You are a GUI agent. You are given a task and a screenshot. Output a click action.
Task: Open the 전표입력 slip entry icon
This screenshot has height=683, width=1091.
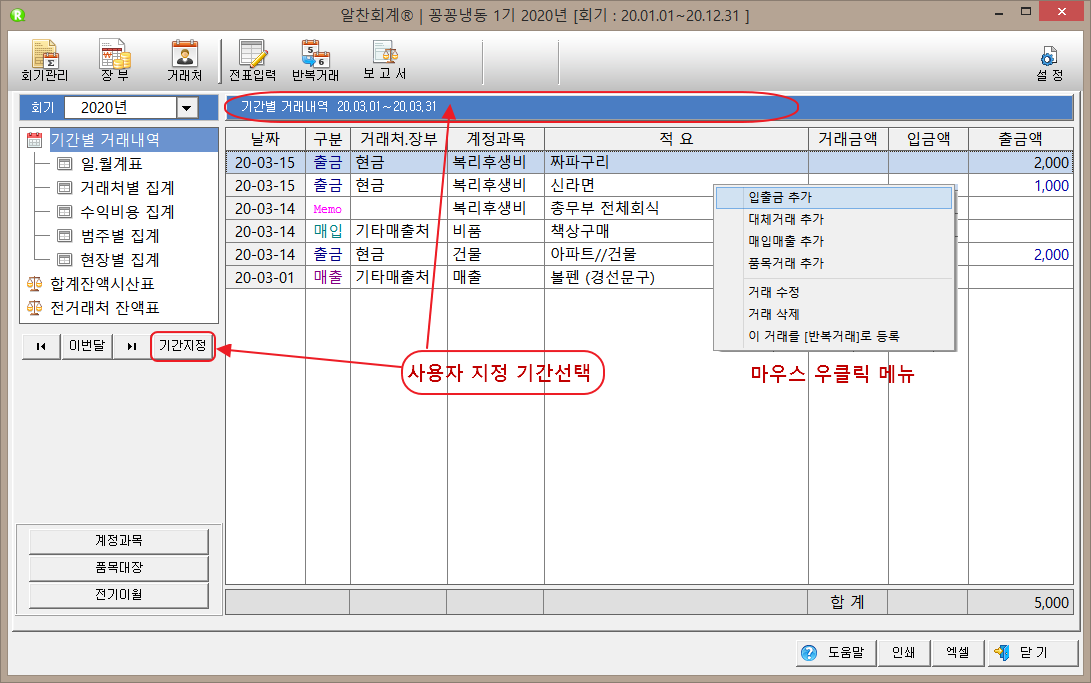point(252,61)
